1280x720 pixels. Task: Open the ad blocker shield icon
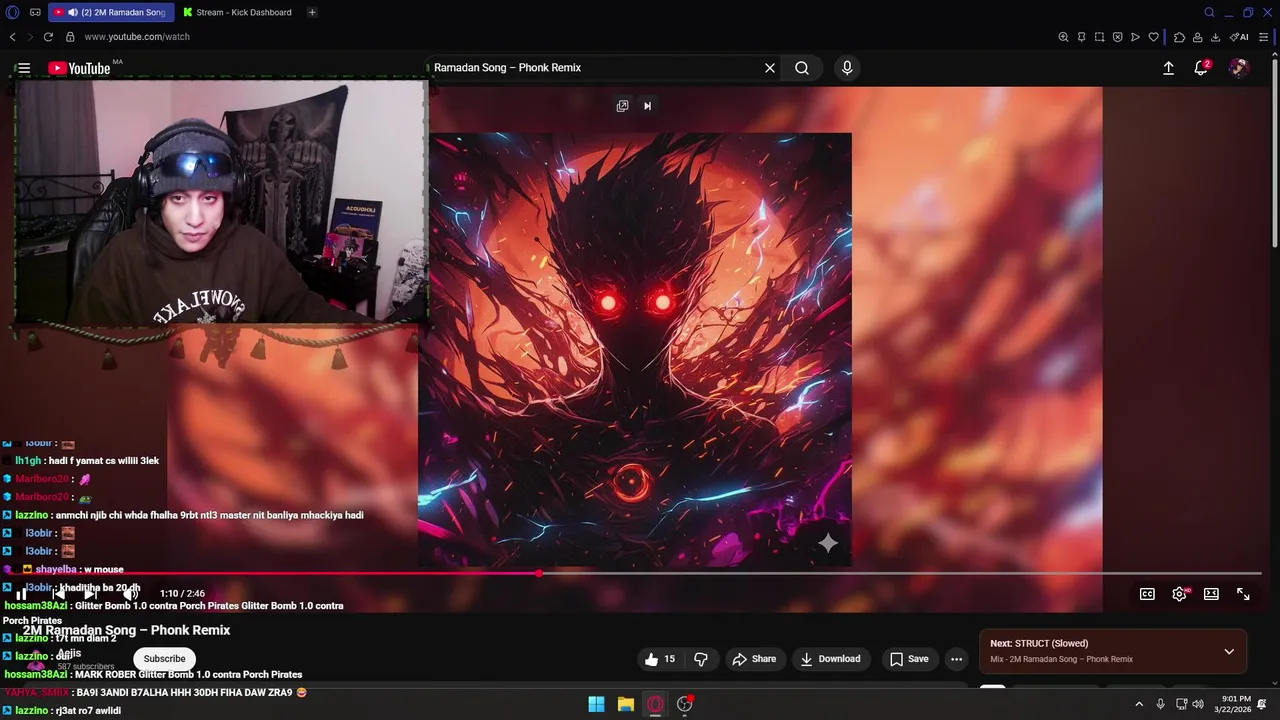pos(1117,37)
